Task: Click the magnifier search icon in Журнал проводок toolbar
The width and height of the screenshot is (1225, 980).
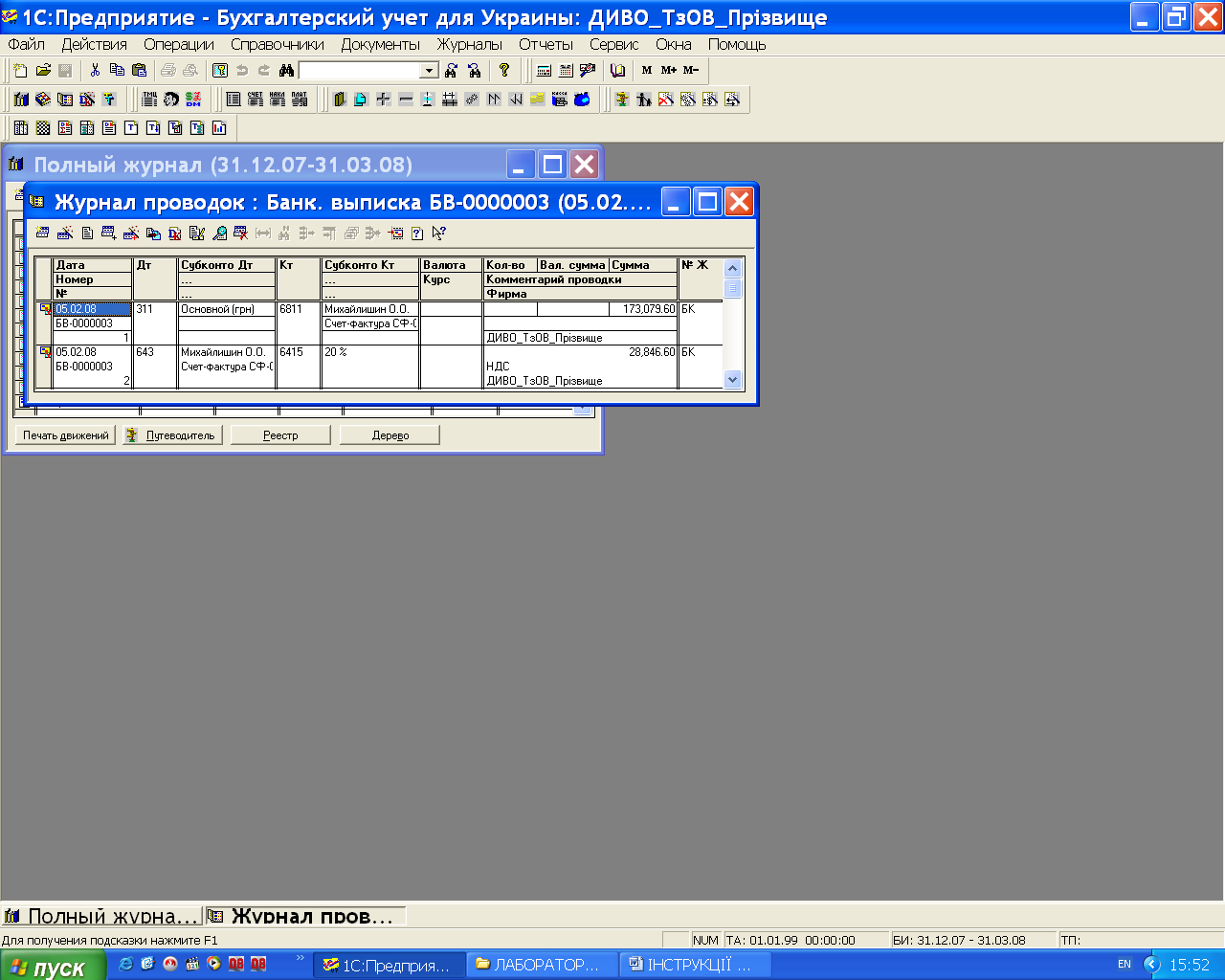Action: click(219, 233)
